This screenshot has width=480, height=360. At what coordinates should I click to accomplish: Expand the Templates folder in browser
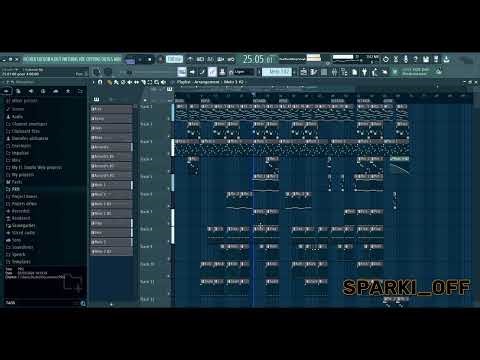point(18,262)
